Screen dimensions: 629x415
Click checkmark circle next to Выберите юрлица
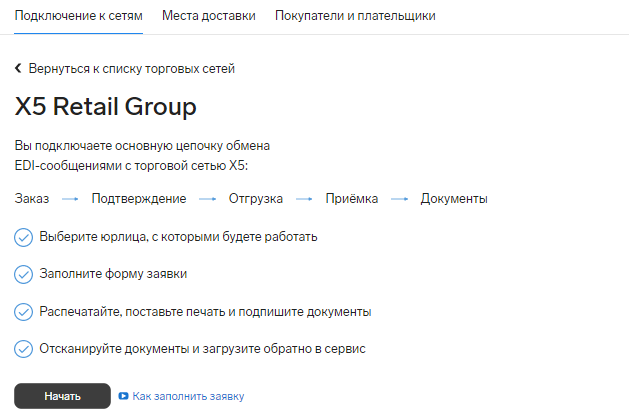(23, 237)
